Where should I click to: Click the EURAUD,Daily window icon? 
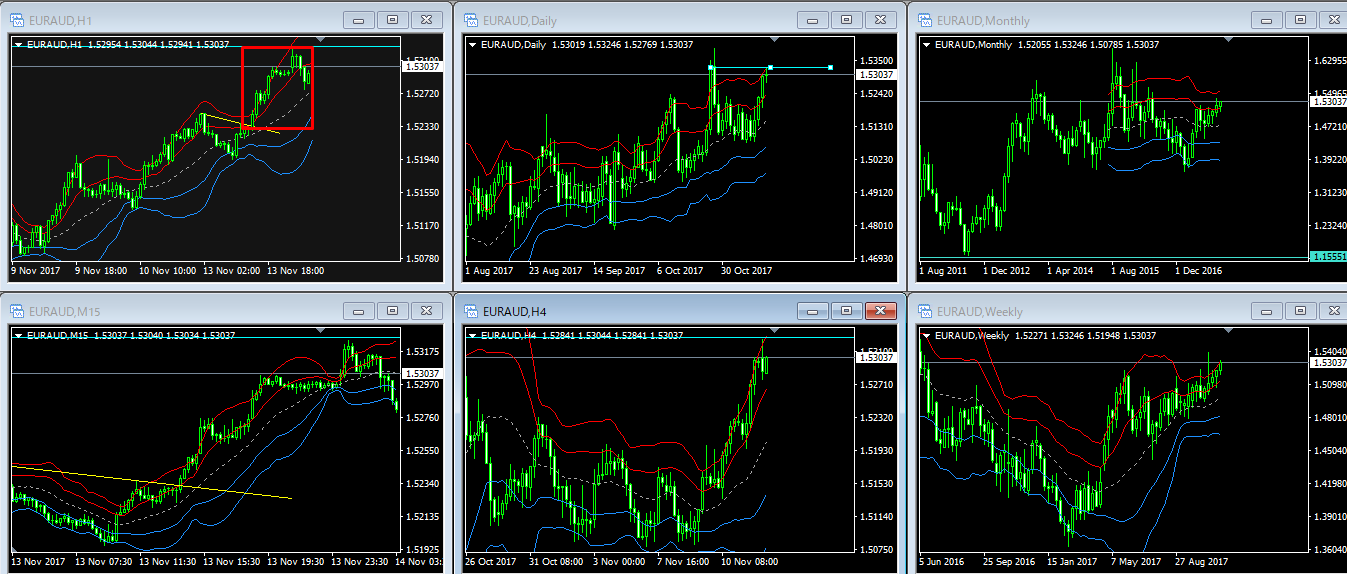tap(471, 20)
